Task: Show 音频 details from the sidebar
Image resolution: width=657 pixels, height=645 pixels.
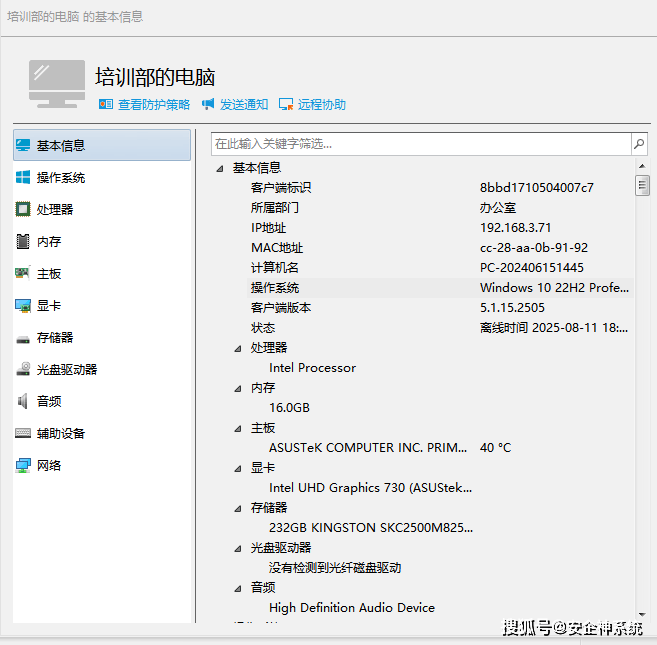Action: 102,401
